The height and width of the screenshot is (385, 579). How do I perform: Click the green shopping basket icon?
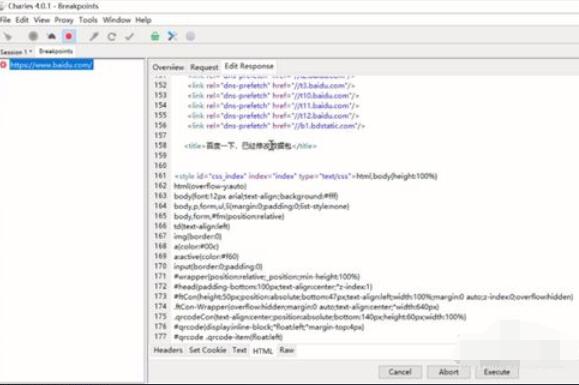(155, 36)
